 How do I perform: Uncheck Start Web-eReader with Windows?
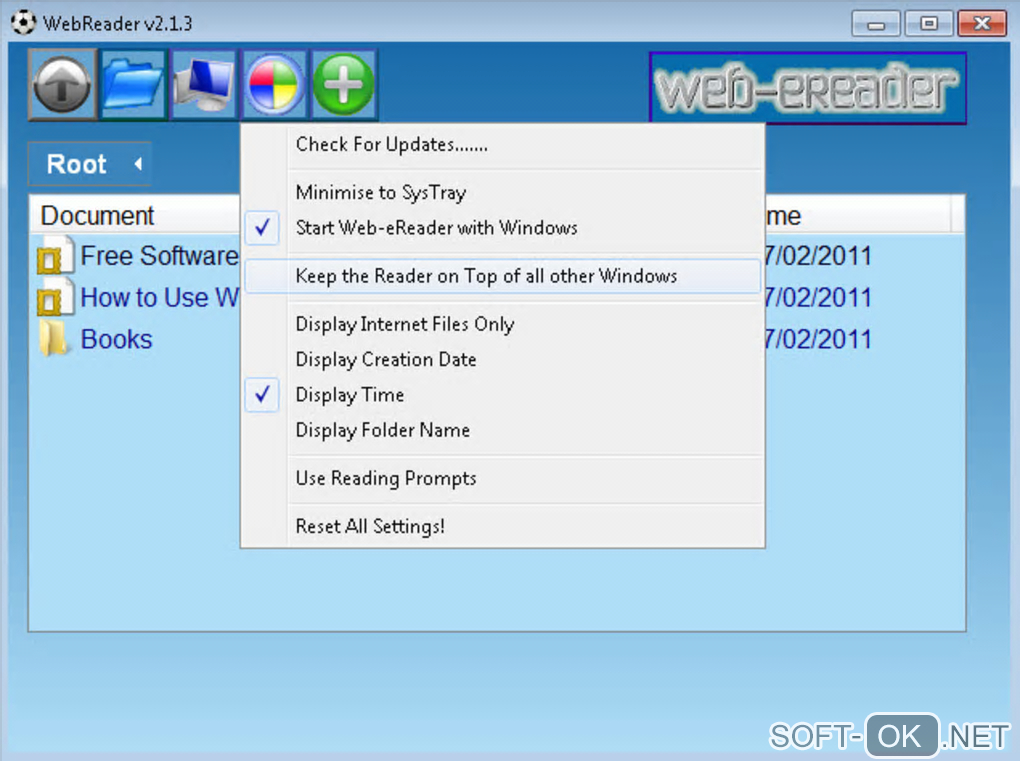[502, 228]
